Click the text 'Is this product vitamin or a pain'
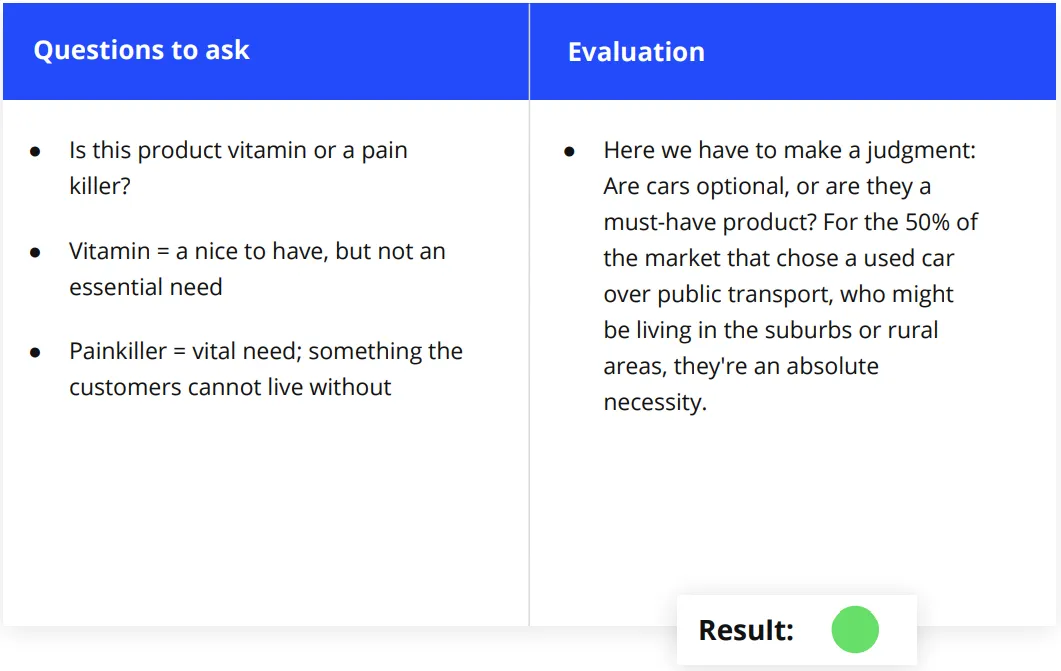Viewport: 1061px width, 671px height. (238, 150)
